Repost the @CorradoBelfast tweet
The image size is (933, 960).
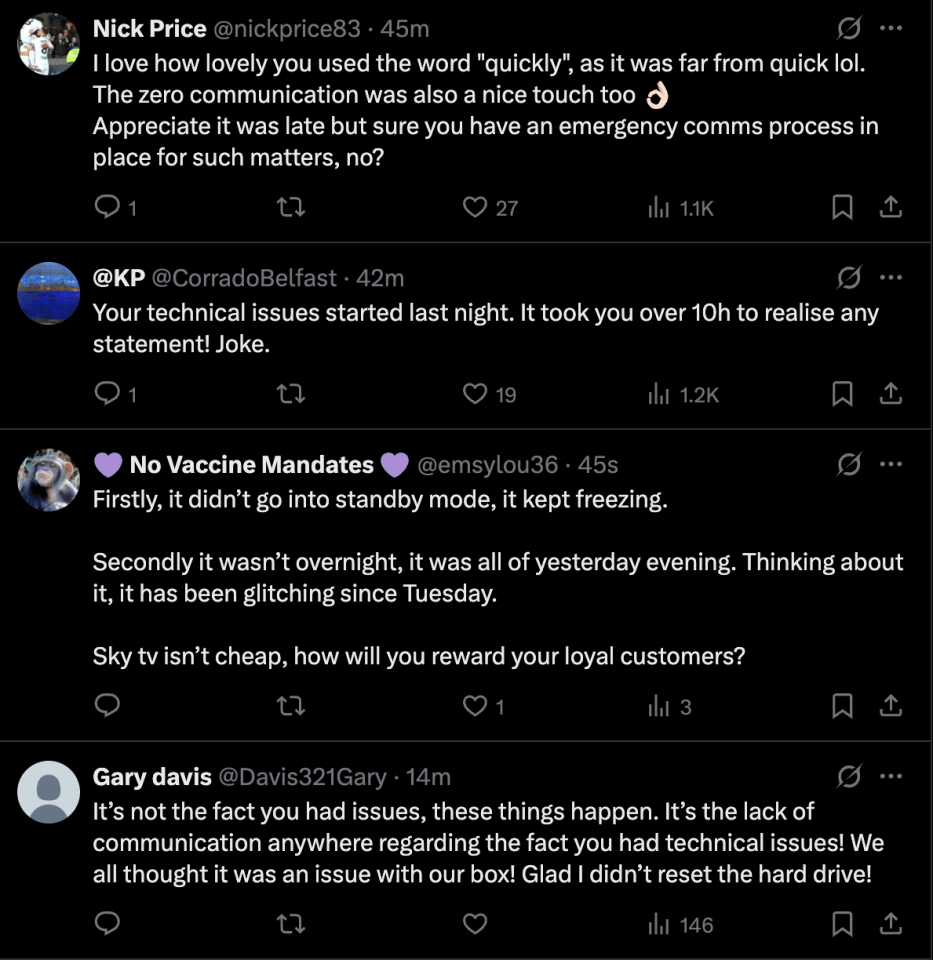(291, 394)
